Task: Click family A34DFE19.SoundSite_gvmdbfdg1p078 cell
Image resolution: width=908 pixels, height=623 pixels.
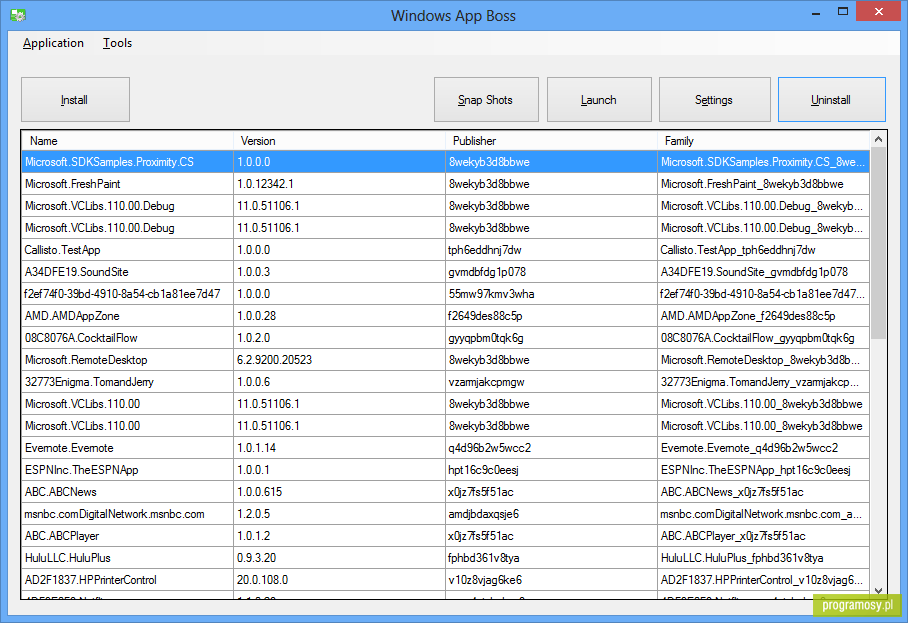Action: click(763, 272)
